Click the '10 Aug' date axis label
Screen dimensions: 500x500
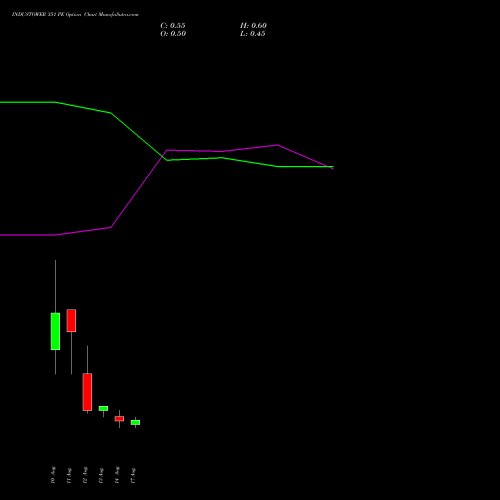pos(53,475)
